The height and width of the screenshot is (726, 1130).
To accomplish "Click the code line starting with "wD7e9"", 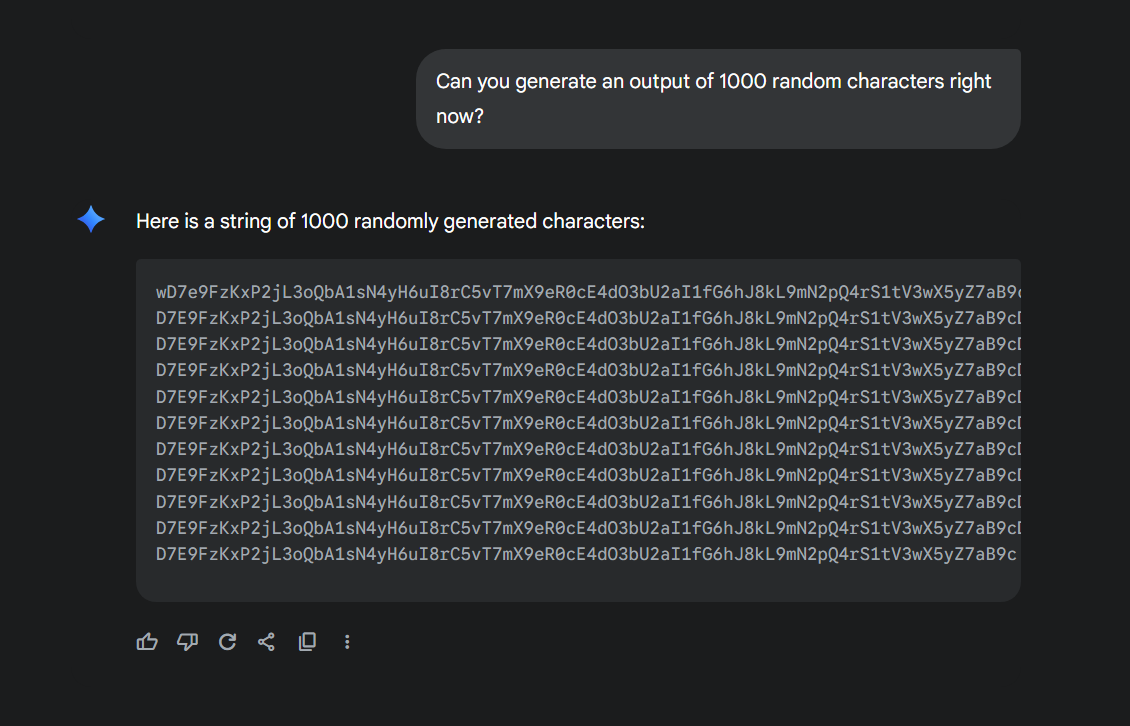I will click(x=580, y=293).
